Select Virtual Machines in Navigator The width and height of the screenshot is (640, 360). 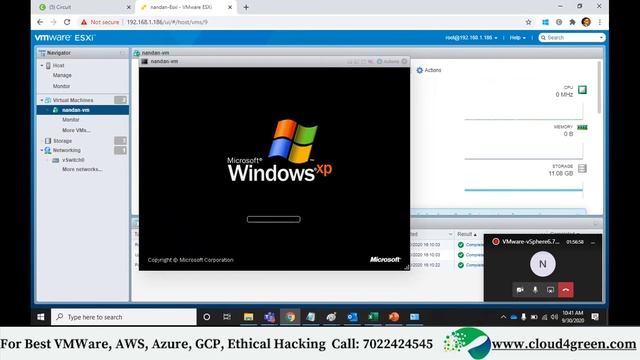pos(73,100)
